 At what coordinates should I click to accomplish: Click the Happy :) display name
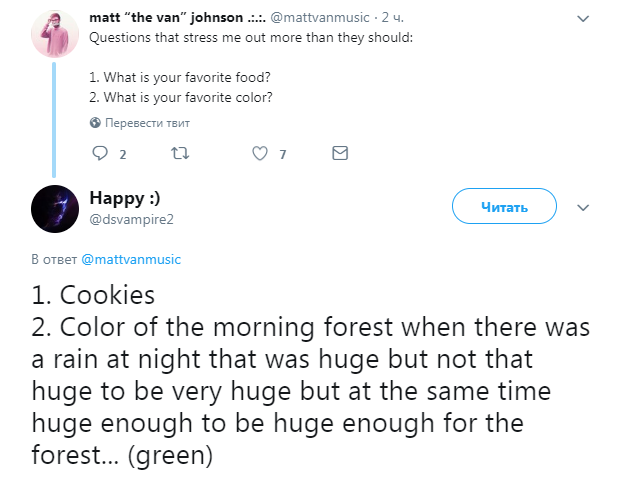tap(125, 197)
